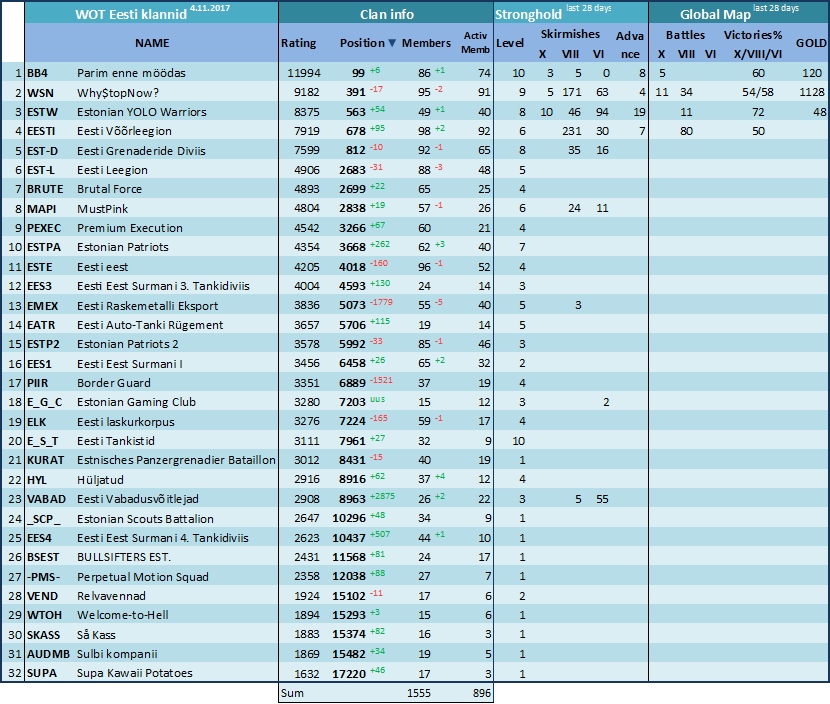Click the Victories% header

point(753,35)
